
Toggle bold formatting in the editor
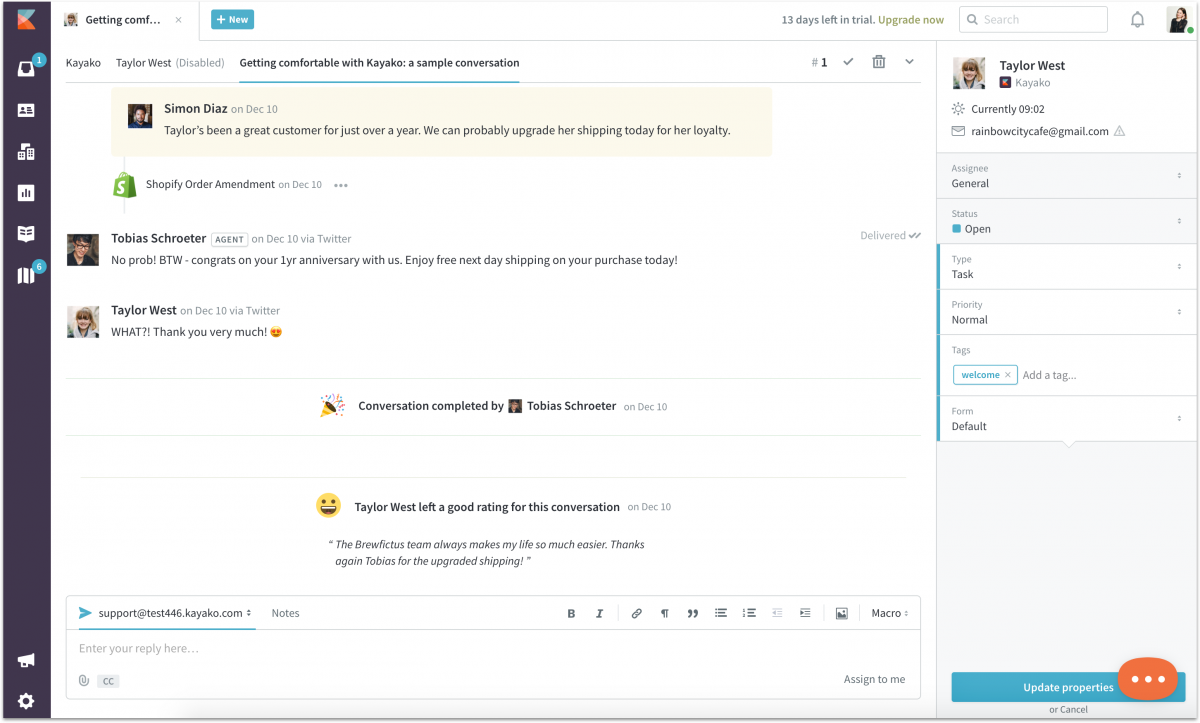click(x=571, y=613)
